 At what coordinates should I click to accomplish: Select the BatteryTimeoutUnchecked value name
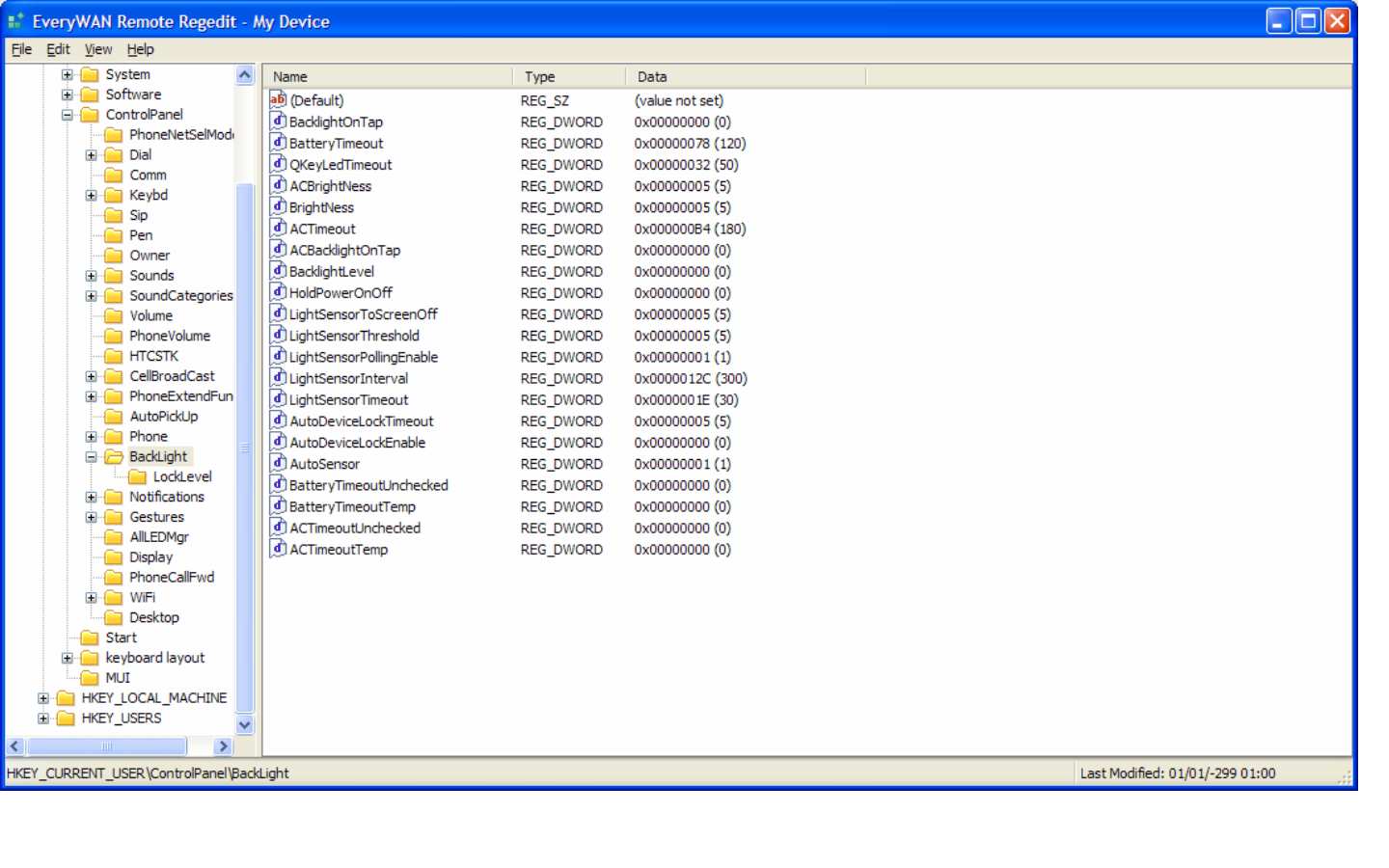[368, 485]
